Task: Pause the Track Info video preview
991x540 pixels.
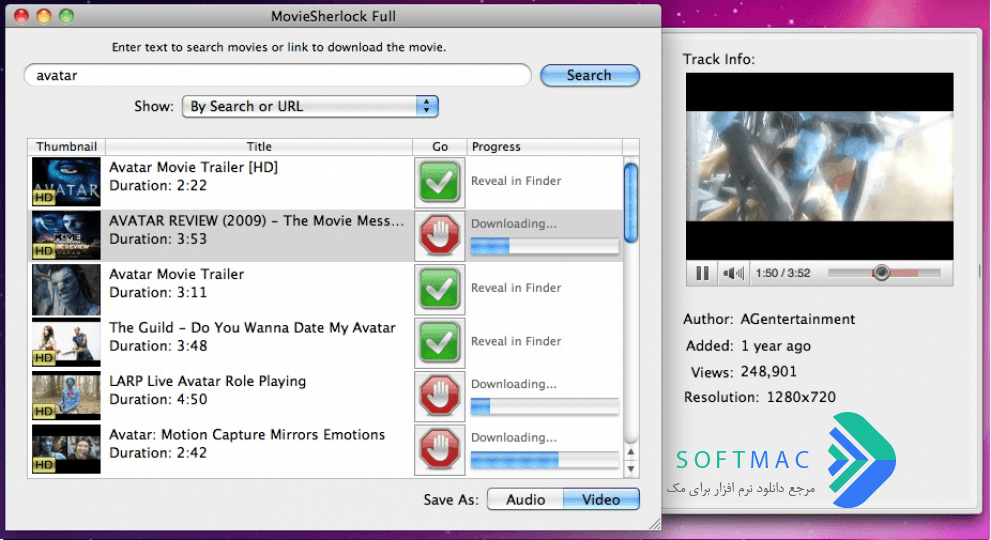Action: (702, 273)
